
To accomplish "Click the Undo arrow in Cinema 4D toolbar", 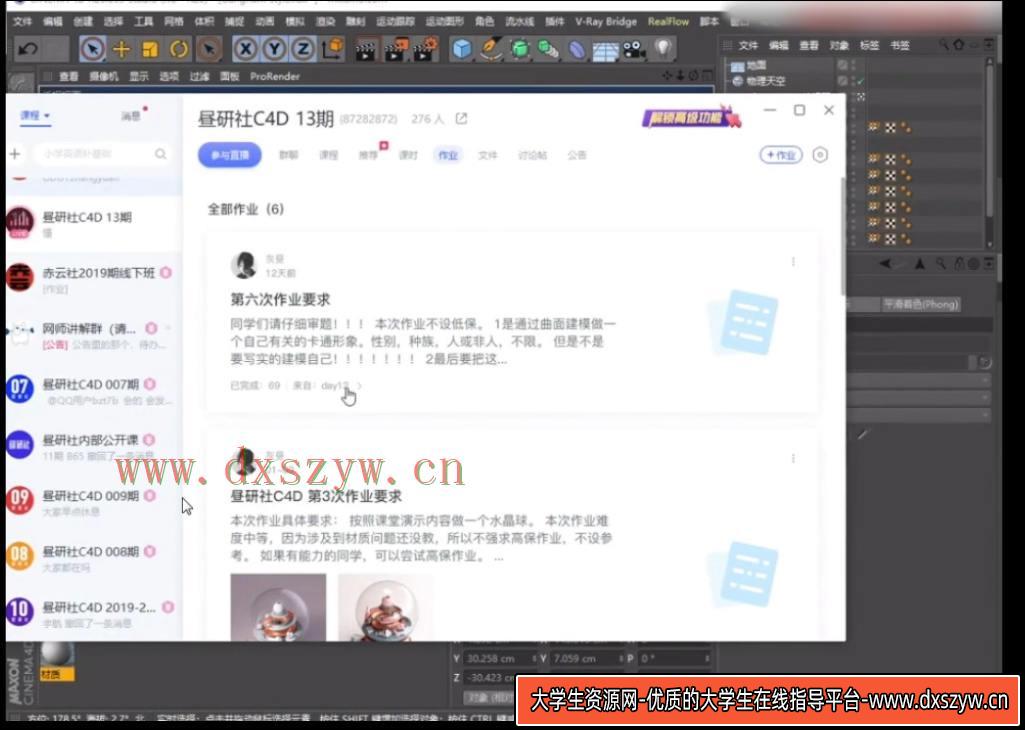I will point(28,49).
